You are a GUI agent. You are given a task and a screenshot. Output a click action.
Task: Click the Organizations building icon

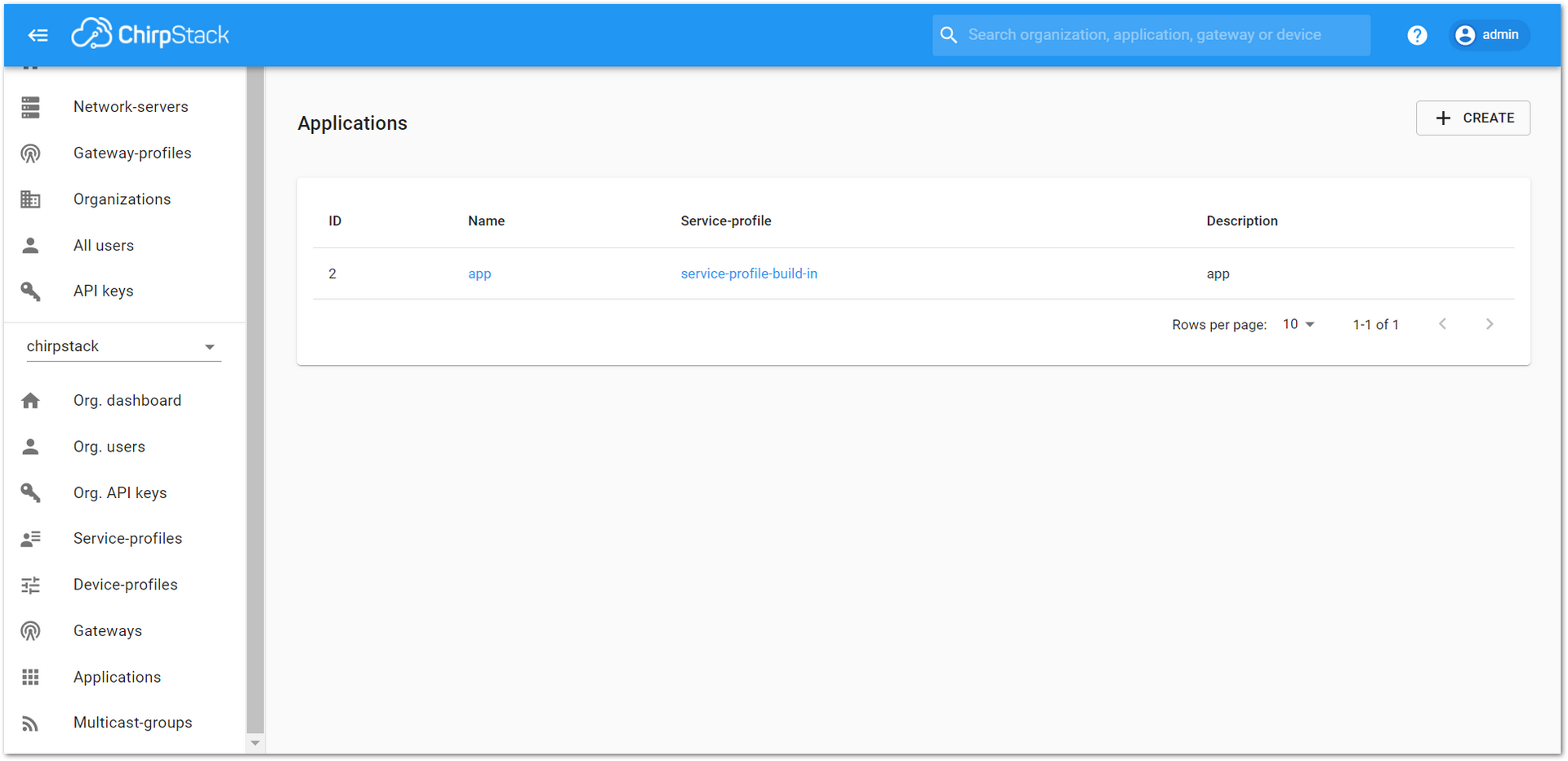coord(31,199)
